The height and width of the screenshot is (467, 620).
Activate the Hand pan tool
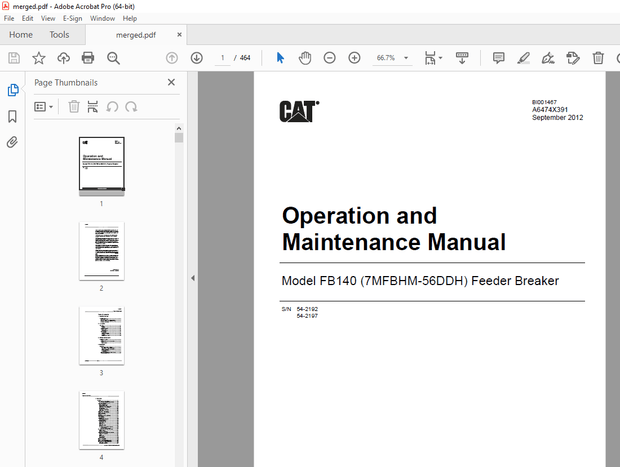tap(305, 58)
